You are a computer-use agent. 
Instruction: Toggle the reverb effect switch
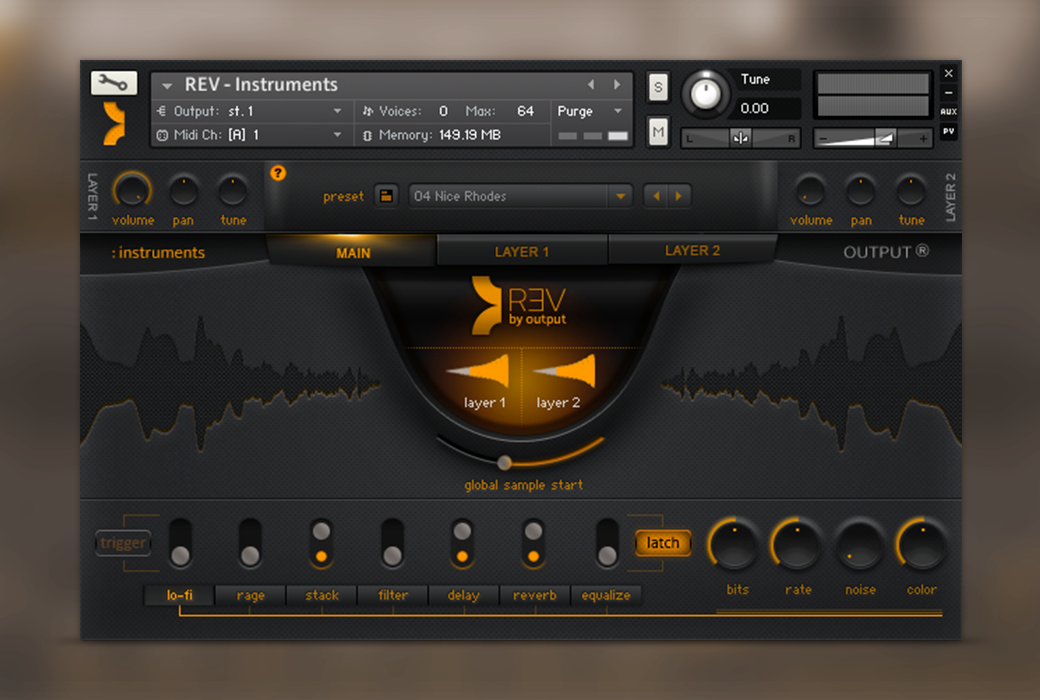(533, 543)
